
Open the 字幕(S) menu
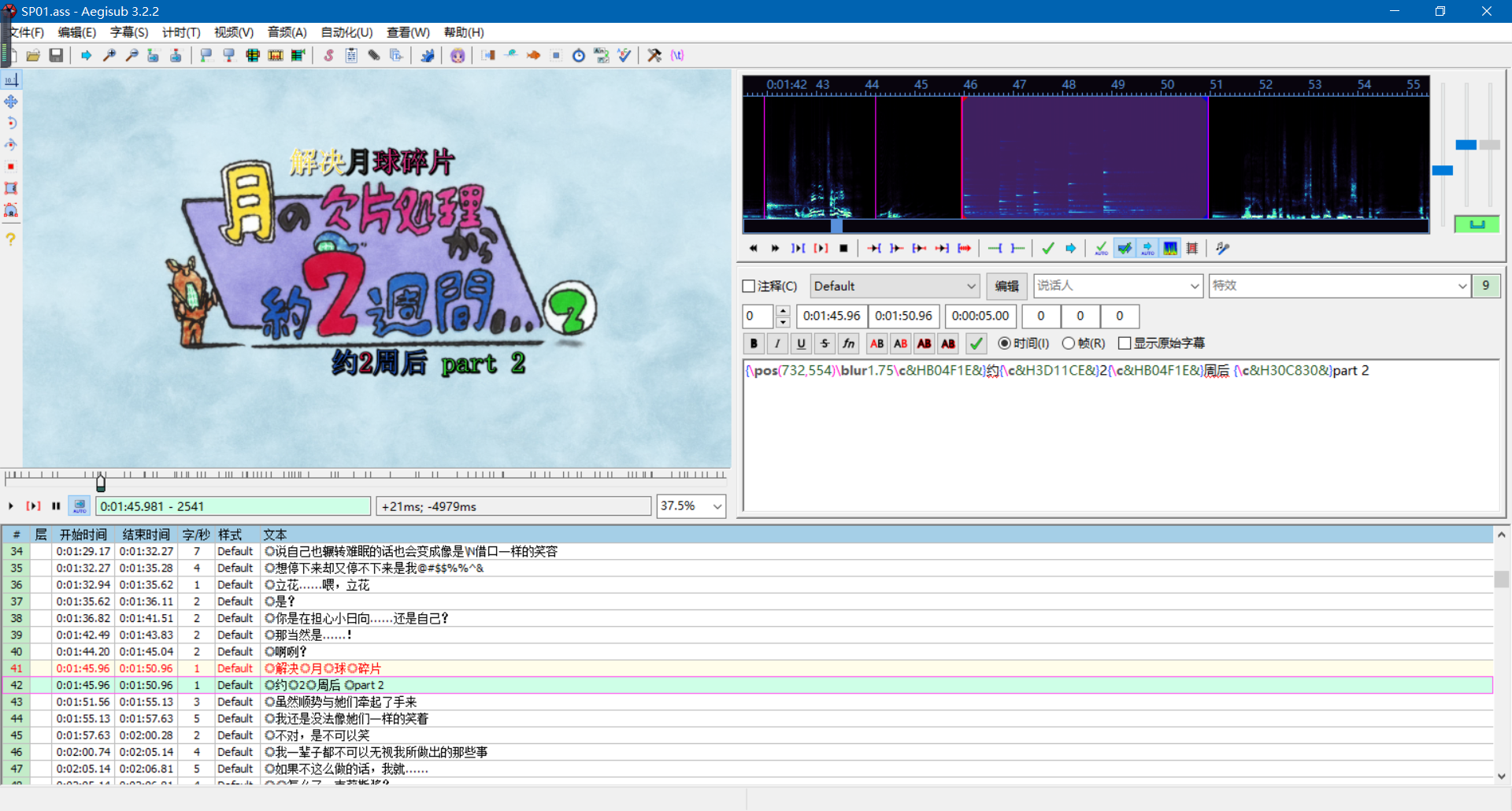[129, 32]
